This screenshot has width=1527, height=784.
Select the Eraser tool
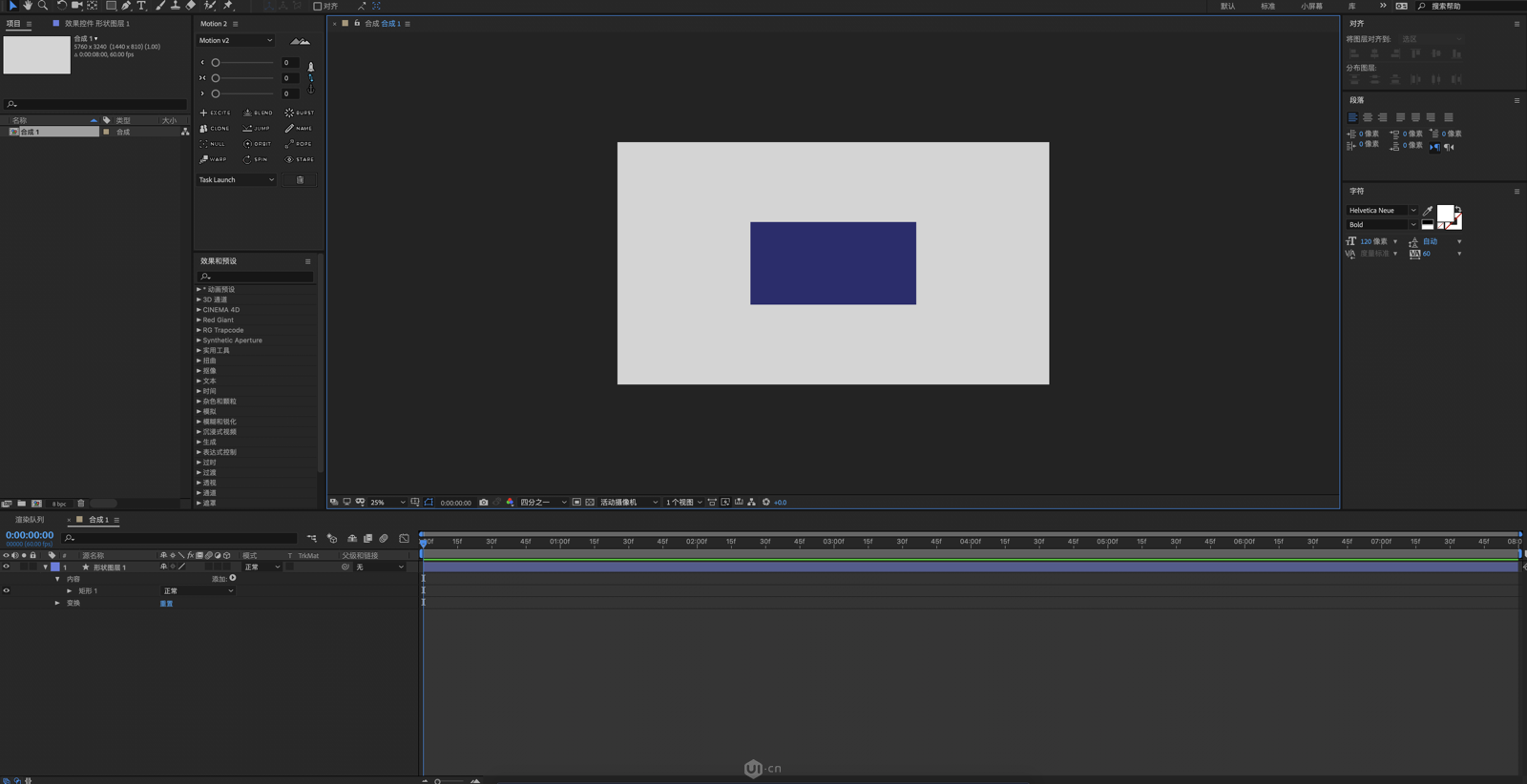tap(191, 6)
